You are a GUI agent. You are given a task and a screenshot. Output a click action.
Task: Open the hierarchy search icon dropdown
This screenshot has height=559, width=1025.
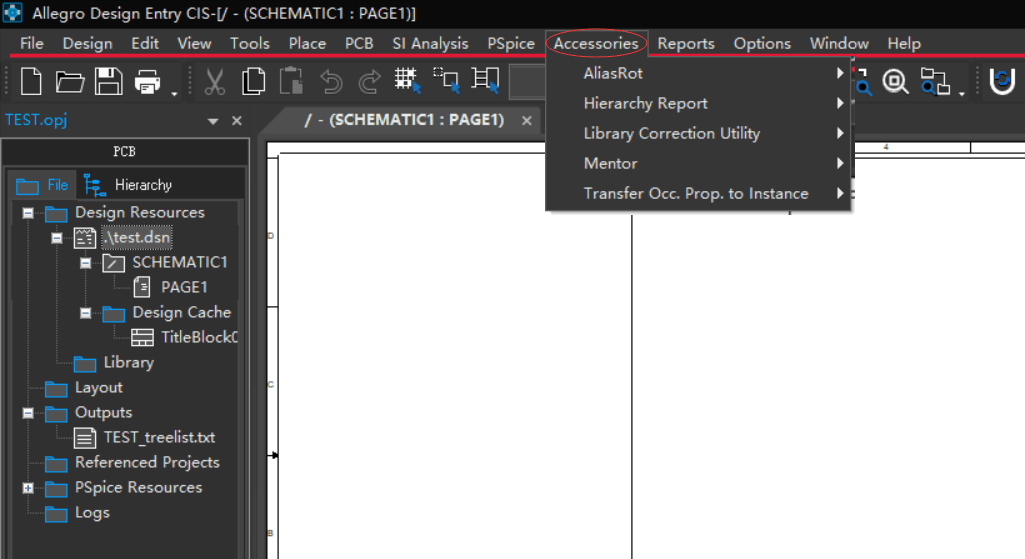tap(962, 94)
